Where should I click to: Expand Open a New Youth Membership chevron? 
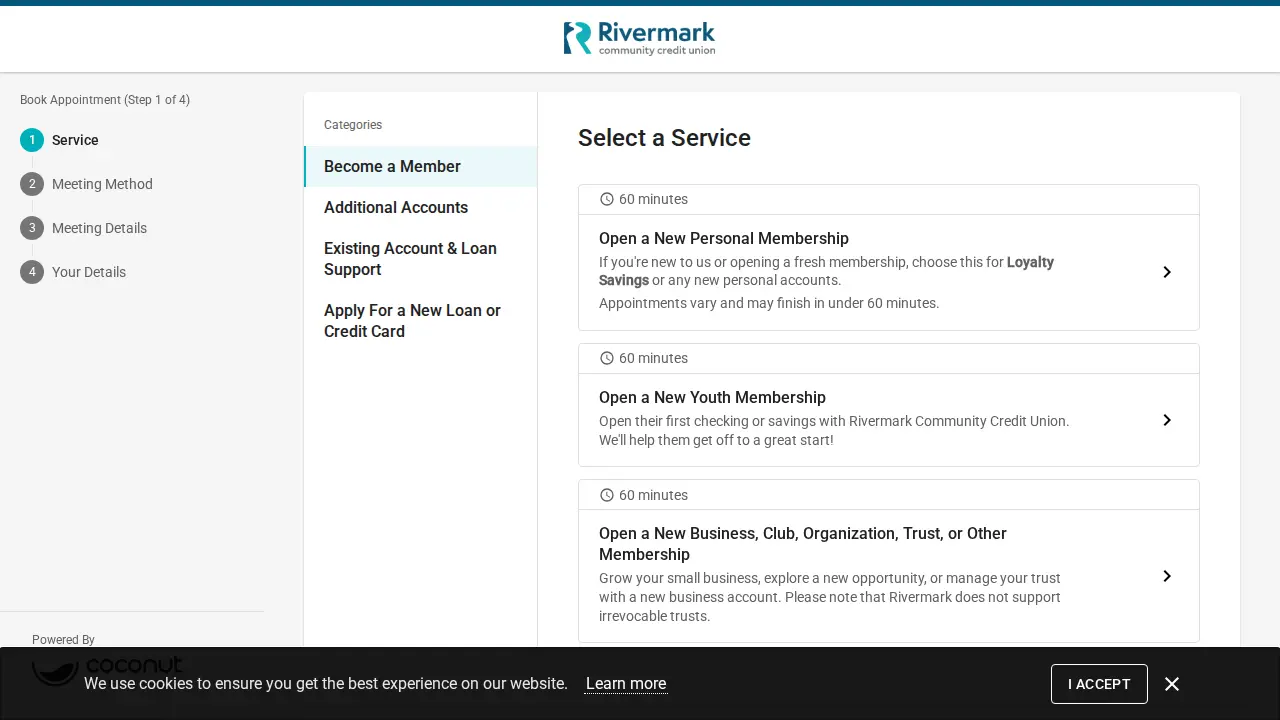click(1167, 420)
